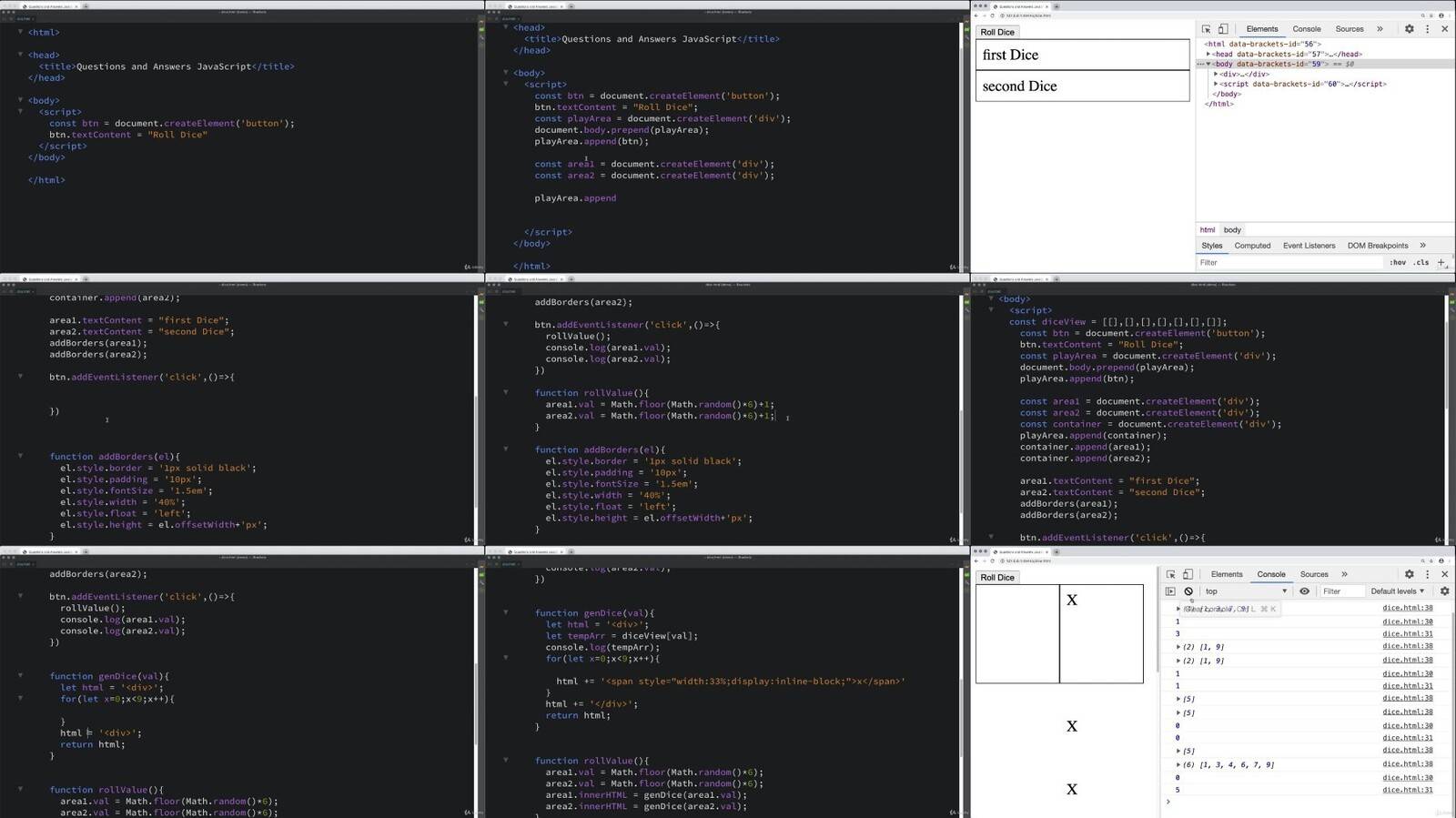Viewport: 1456px width, 818px height.
Task: Click the "const container" createElement line
Action: pos(1150,424)
